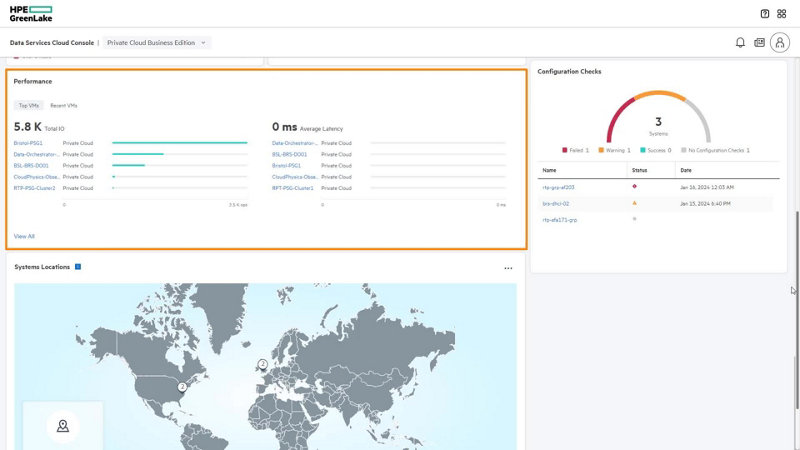The width and height of the screenshot is (800, 450).
Task: Open Data-Orchestrator under Total IO
Action: coord(36,155)
